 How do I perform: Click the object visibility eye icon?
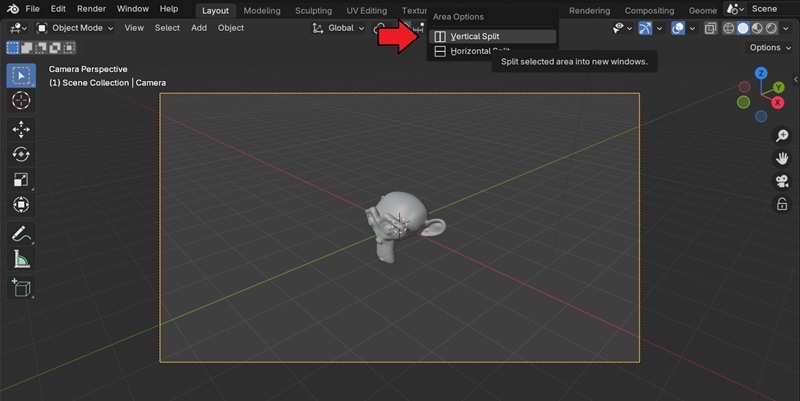pyautogui.click(x=618, y=28)
